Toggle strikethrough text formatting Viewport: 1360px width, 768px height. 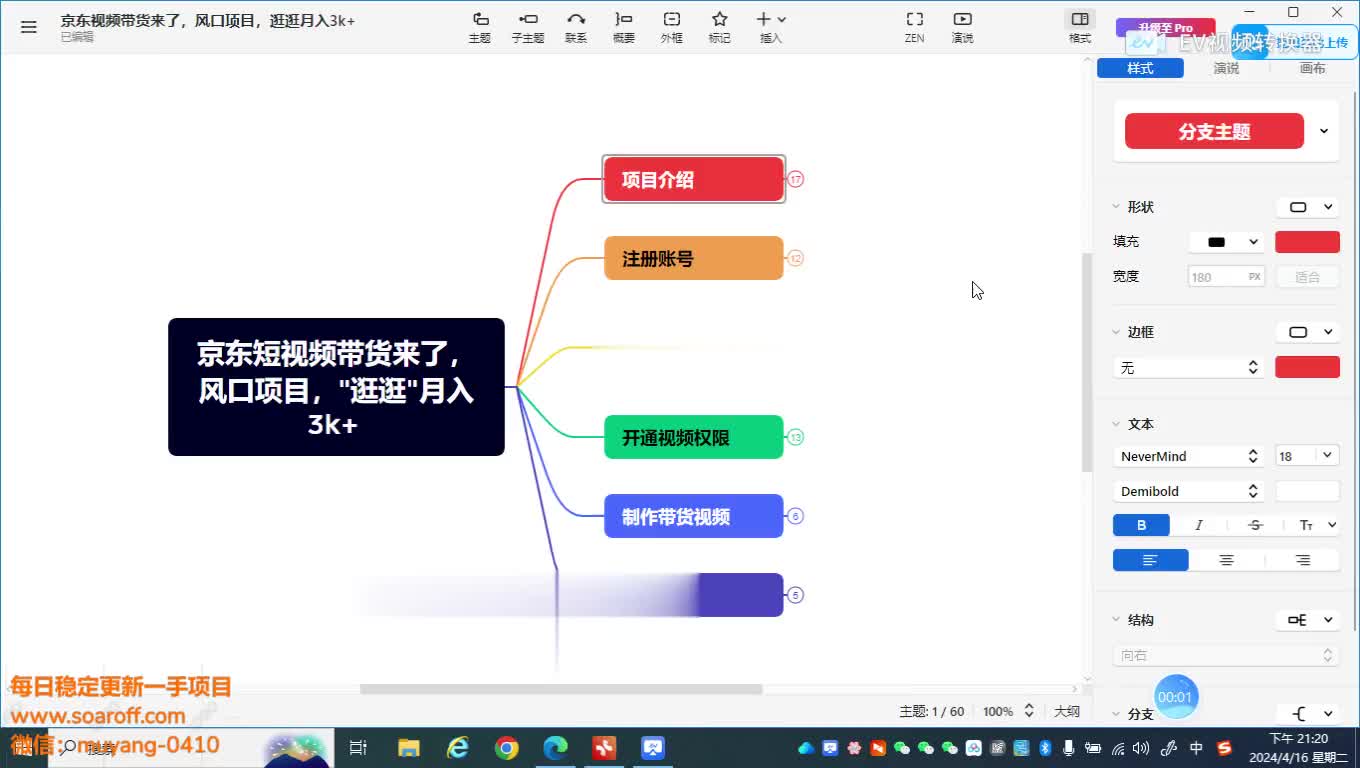point(1255,525)
